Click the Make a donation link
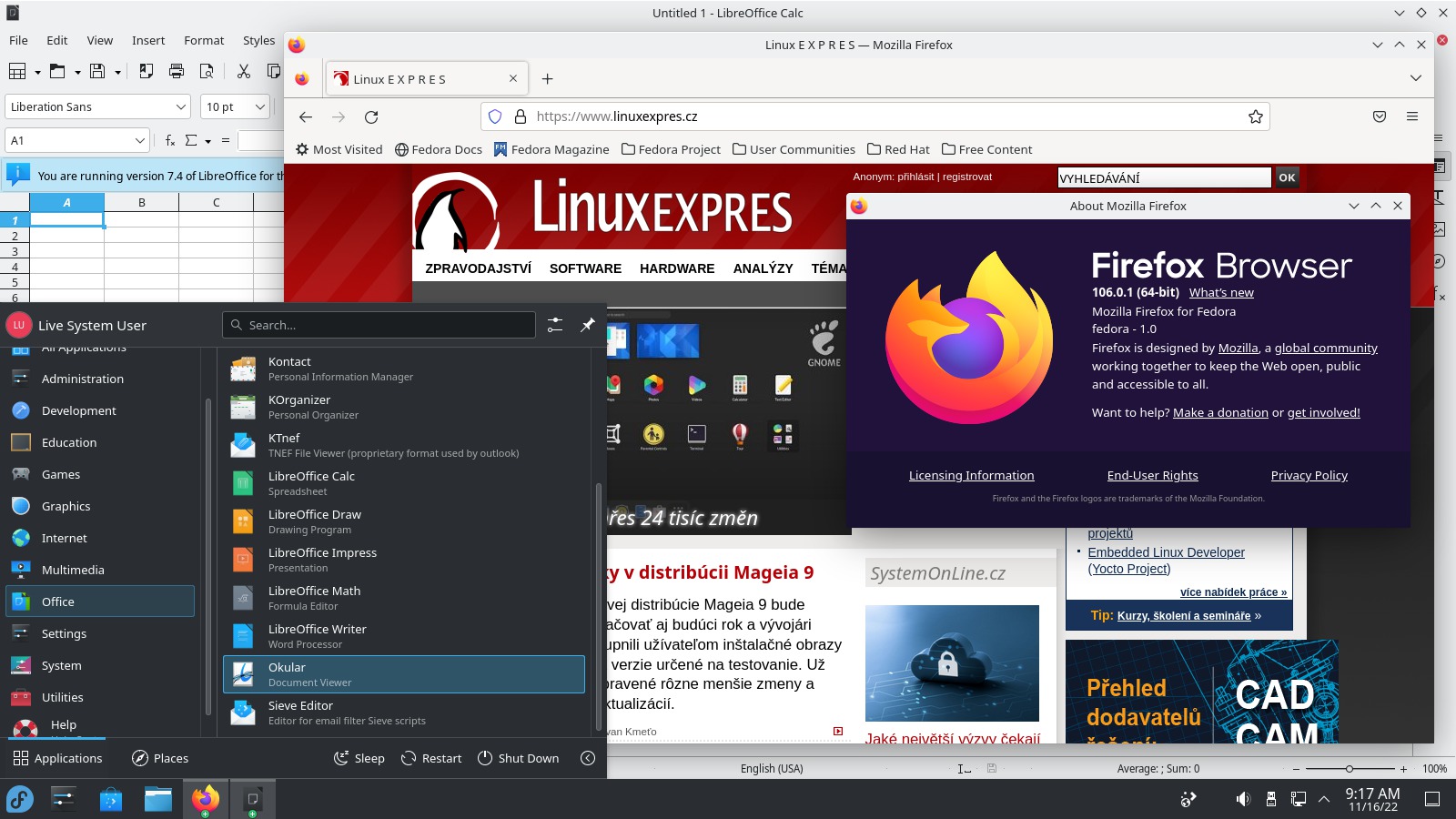Screen dimensions: 1456x819 coord(1220,412)
